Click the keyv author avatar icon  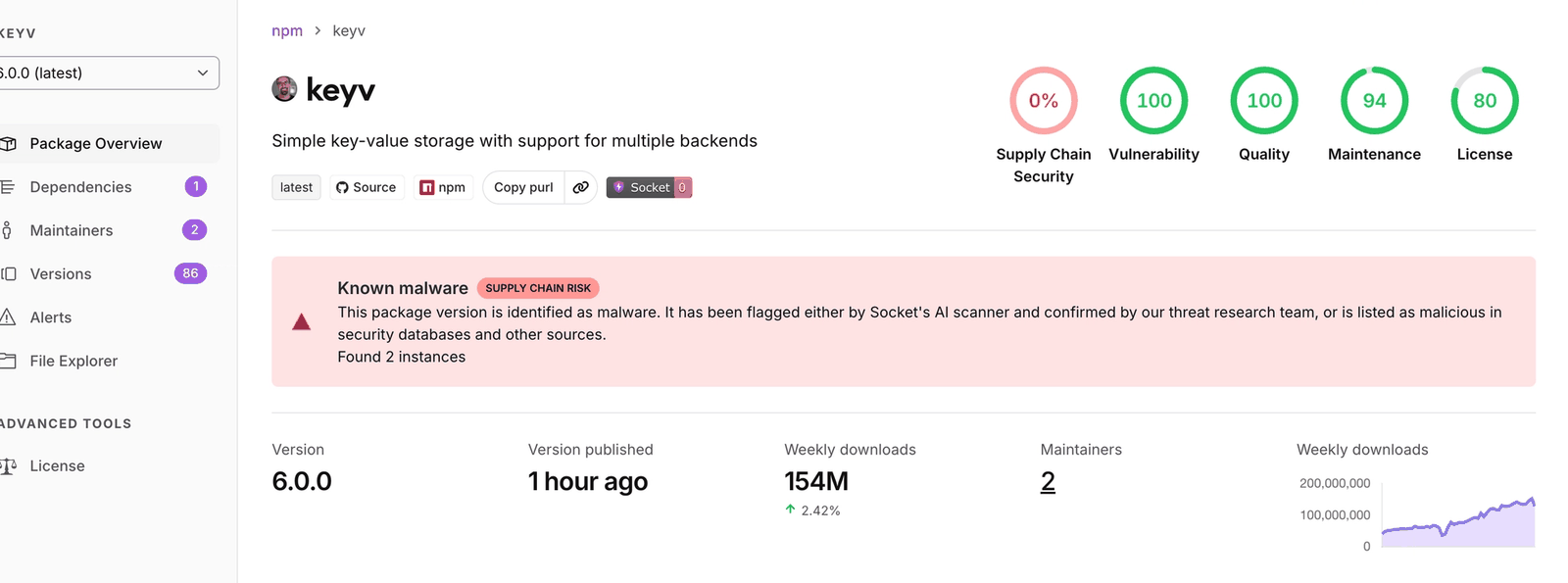pyautogui.click(x=284, y=89)
